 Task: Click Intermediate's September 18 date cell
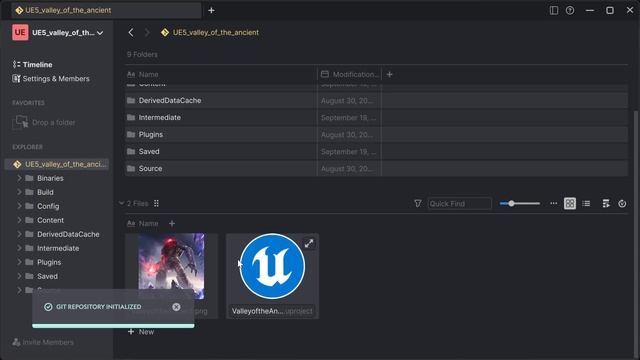tap(349, 118)
